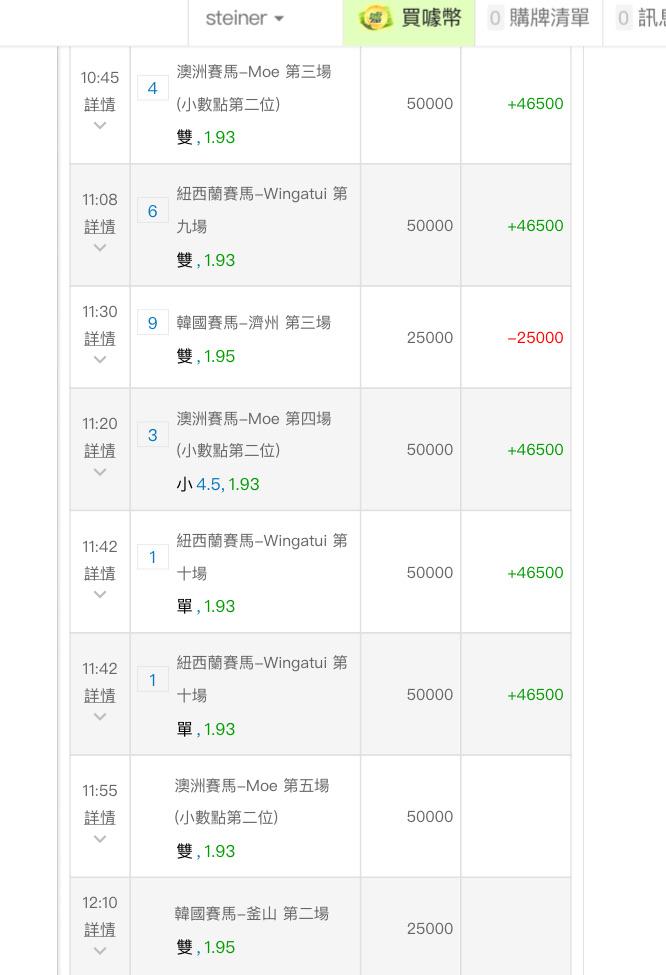This screenshot has height=975, width=666.
Task: Click number badge 3 in the 11:20 row
Action: coord(152,435)
